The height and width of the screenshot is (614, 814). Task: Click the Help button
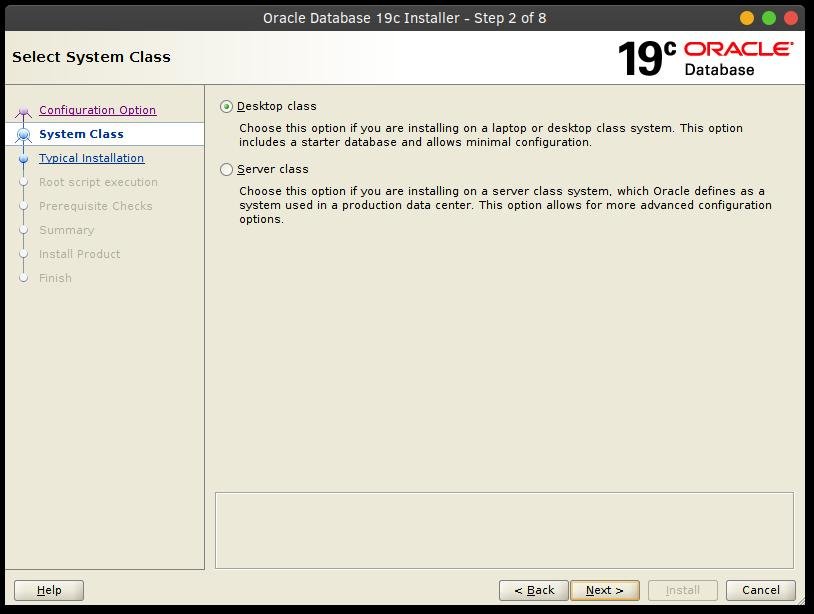pos(49,590)
